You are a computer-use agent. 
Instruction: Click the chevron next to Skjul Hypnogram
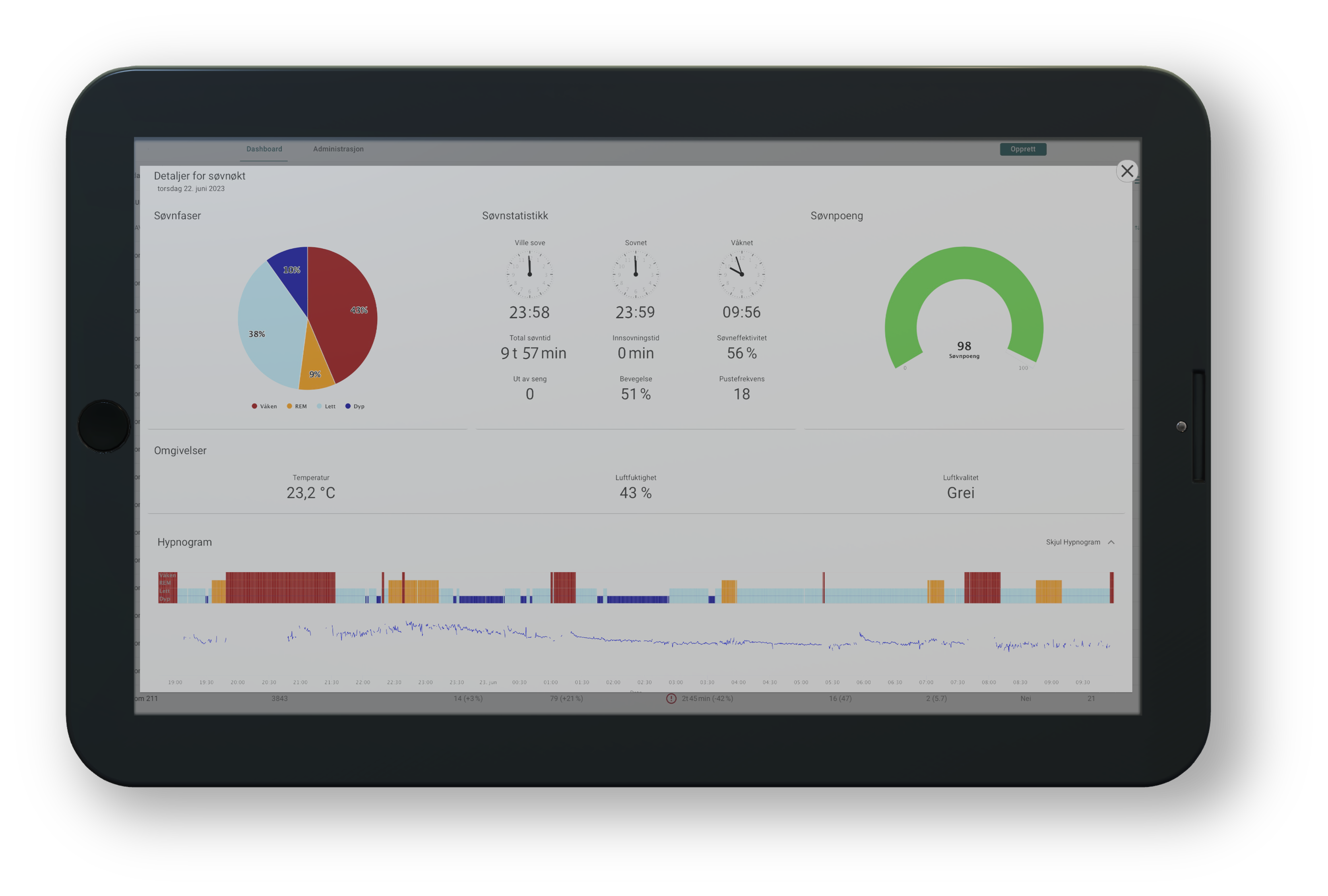[1111, 542]
